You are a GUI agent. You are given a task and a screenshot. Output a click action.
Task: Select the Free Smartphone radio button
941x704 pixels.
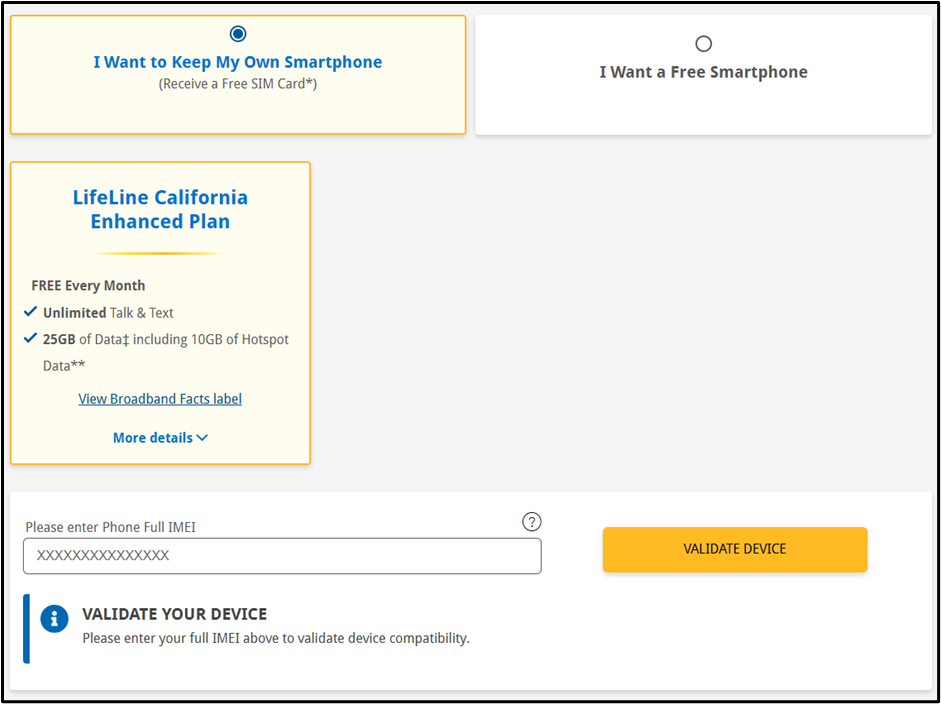(703, 44)
